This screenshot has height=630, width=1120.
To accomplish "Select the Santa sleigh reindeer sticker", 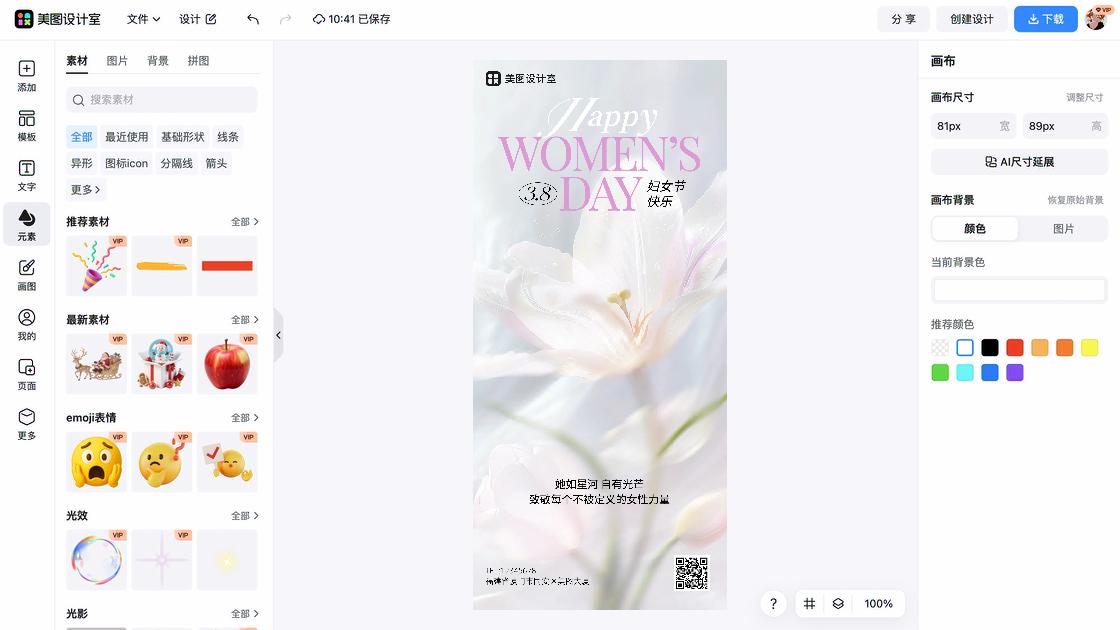I will coord(96,364).
